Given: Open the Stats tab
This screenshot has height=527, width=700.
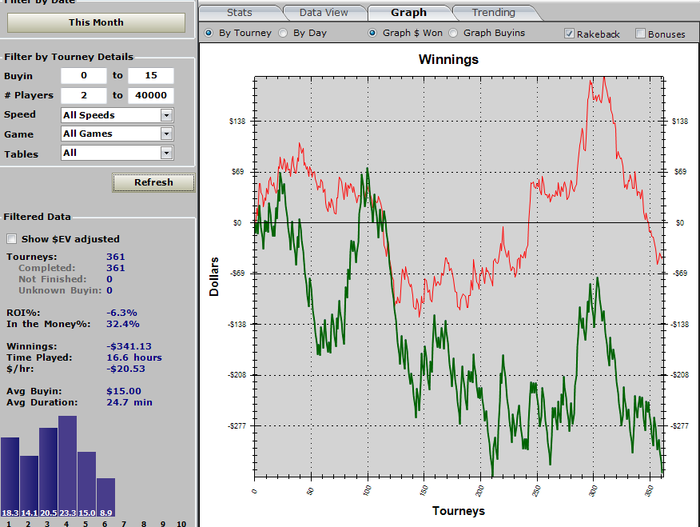Looking at the screenshot, I should click(x=240, y=13).
